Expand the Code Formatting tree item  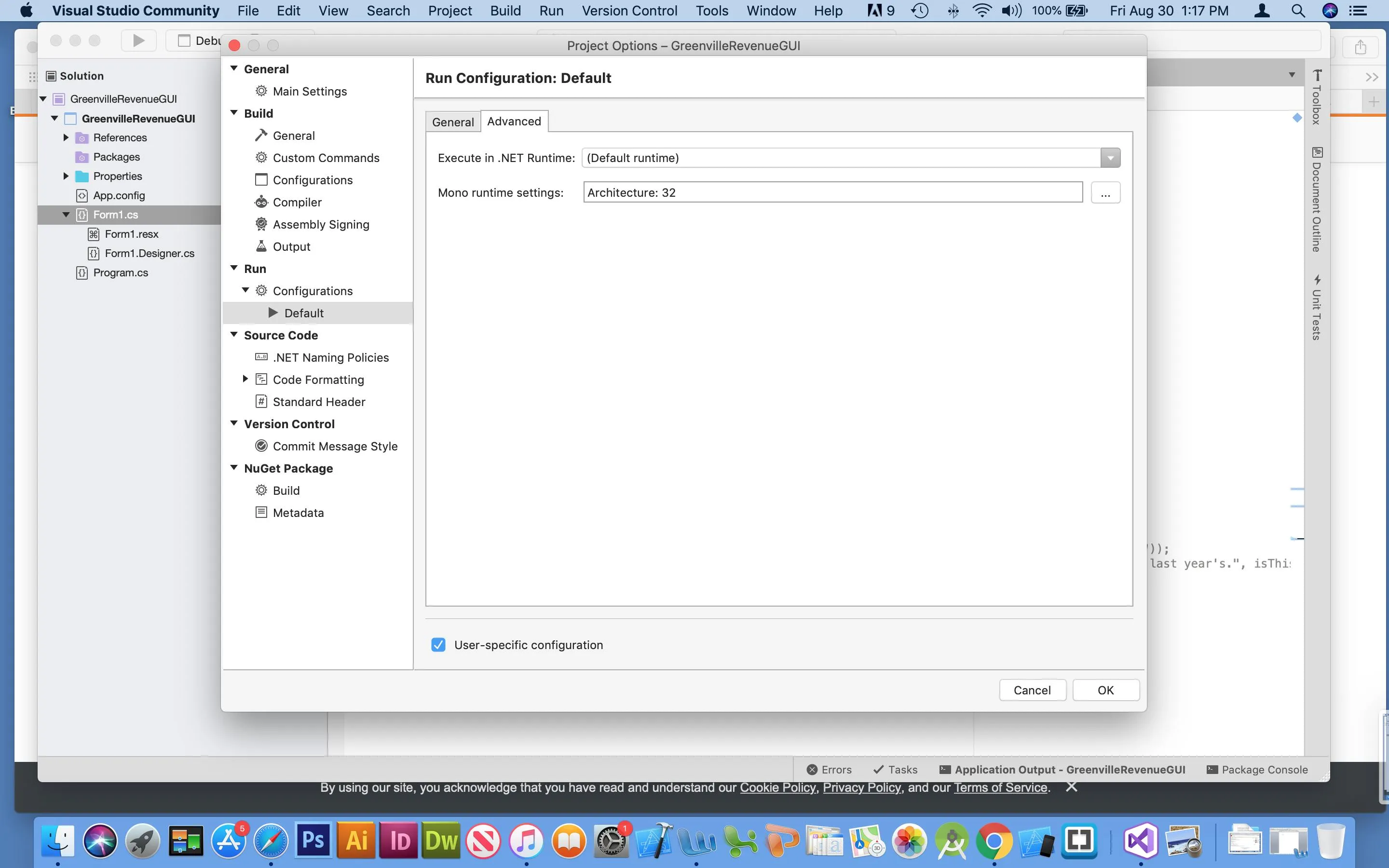point(245,379)
